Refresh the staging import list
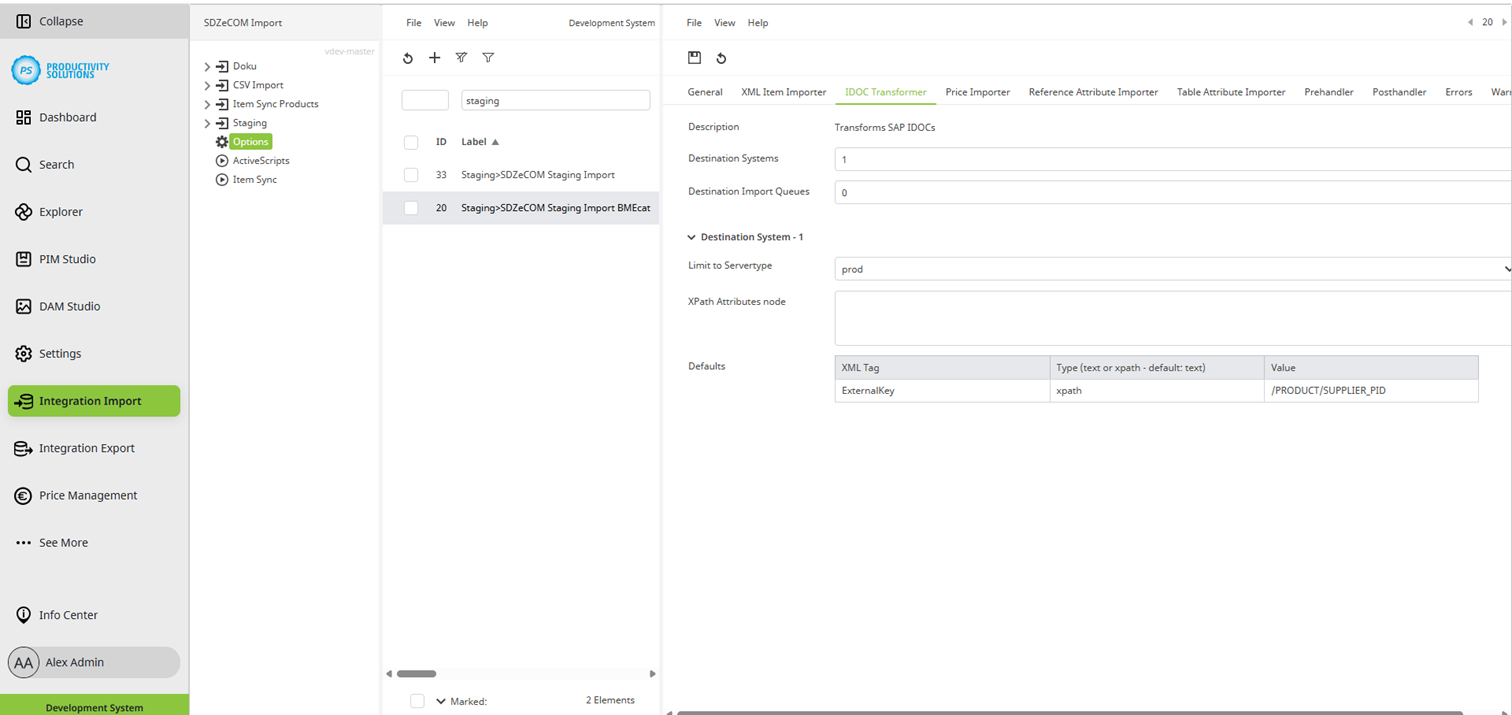This screenshot has width=1512, height=715. [x=408, y=57]
